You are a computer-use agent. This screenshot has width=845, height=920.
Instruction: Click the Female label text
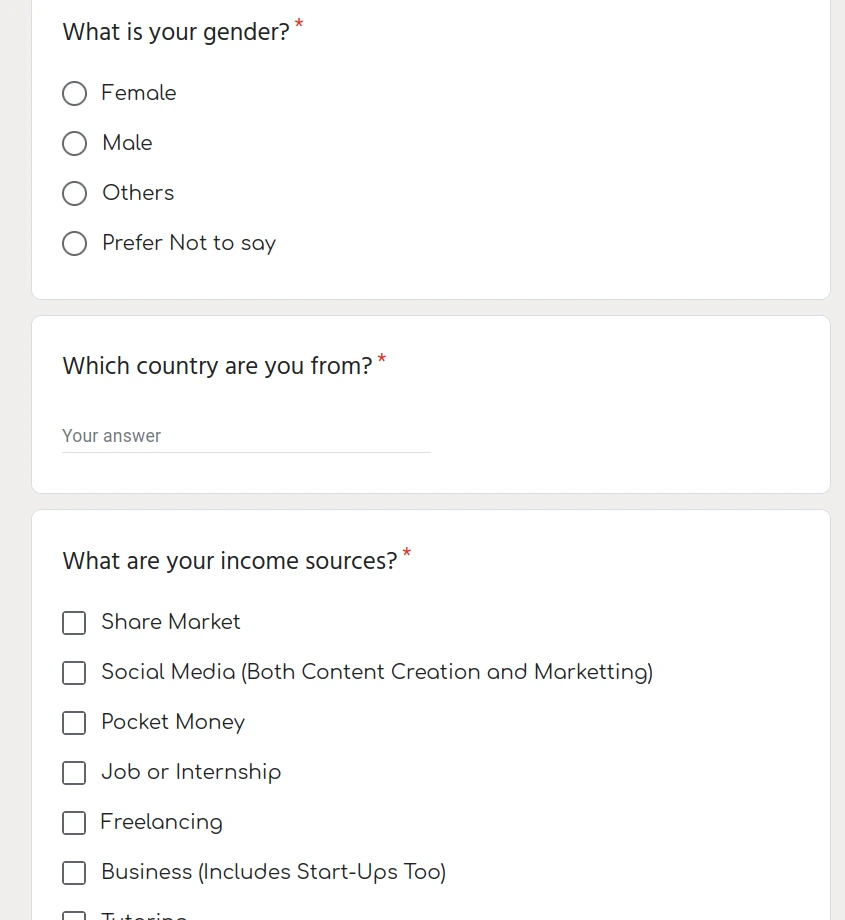(x=139, y=93)
